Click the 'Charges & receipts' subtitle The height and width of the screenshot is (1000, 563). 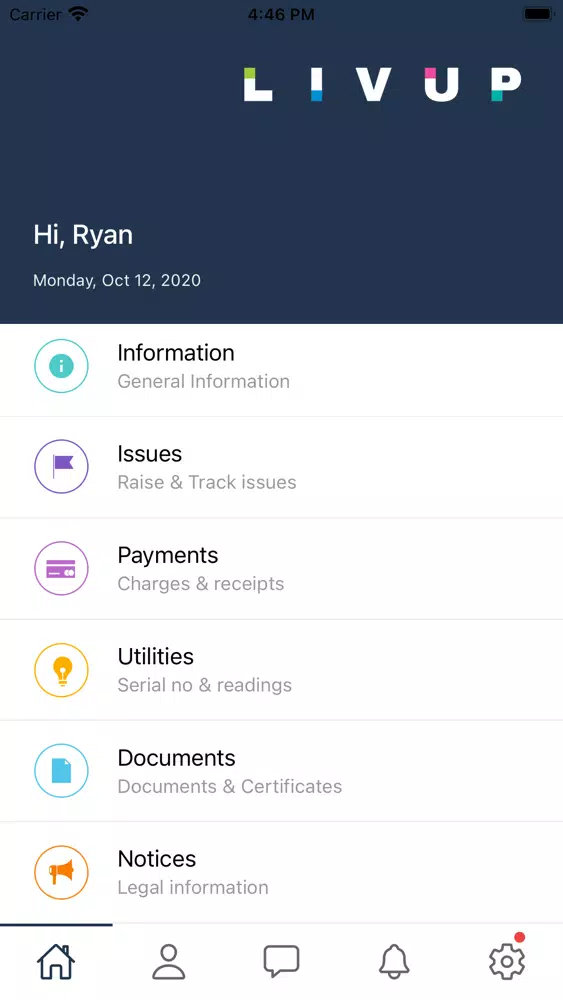tap(201, 584)
